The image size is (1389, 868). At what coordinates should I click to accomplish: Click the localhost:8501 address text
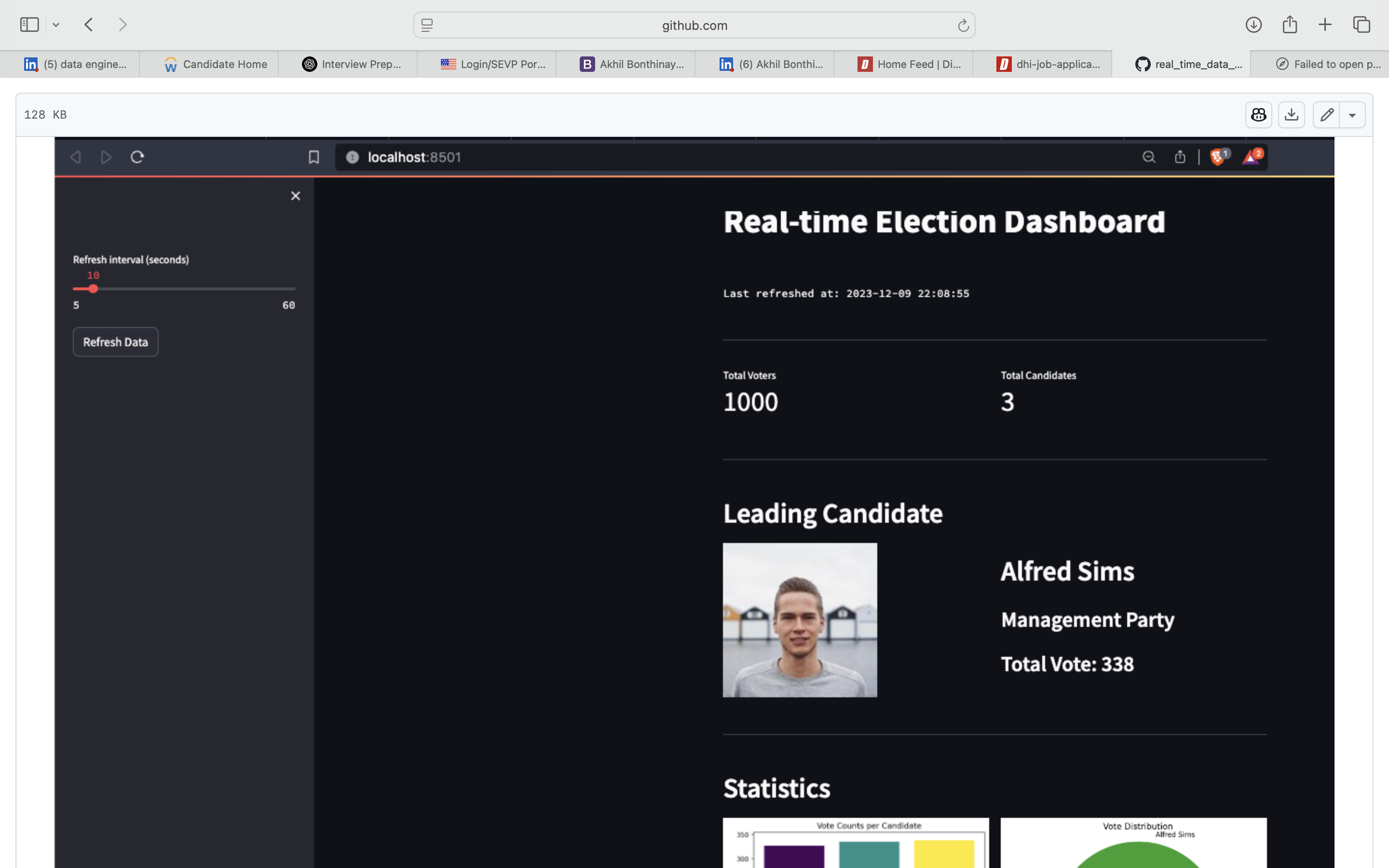click(x=414, y=157)
